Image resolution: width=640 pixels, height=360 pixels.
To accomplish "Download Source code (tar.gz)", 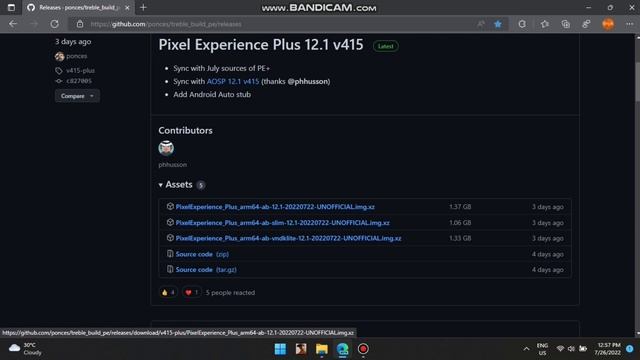I will (x=206, y=270).
